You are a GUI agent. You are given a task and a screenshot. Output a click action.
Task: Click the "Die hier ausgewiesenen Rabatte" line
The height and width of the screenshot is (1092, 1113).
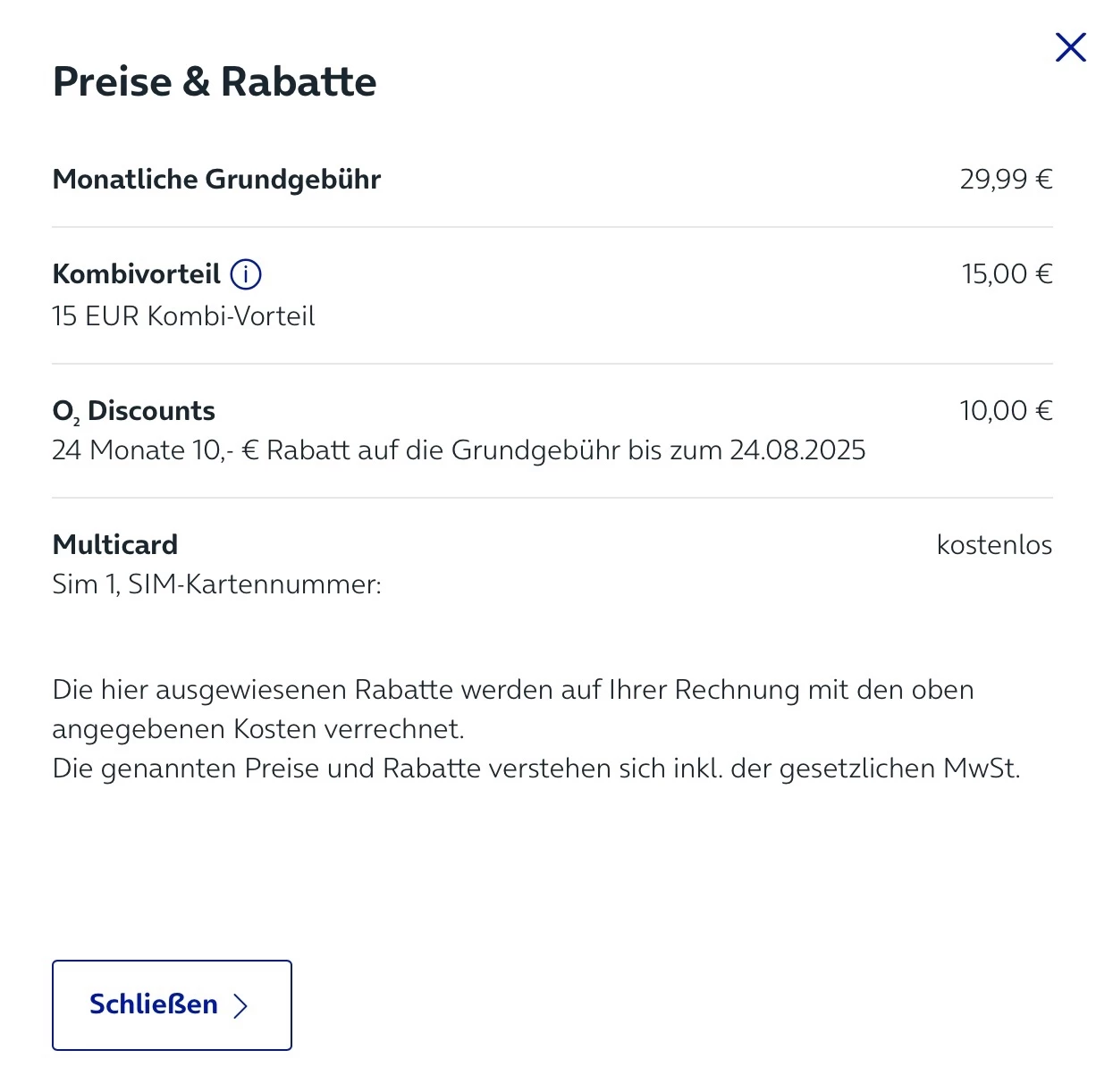pos(512,690)
